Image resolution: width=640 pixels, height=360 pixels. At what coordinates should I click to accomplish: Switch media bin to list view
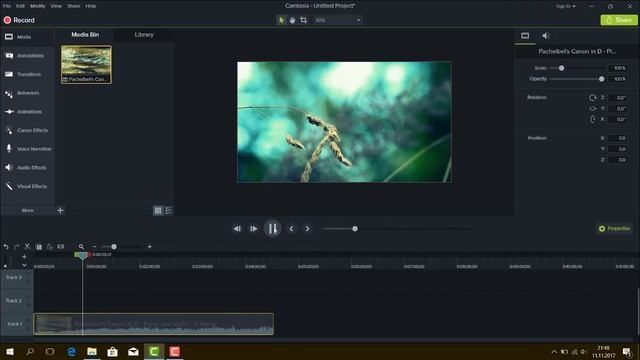tap(169, 211)
